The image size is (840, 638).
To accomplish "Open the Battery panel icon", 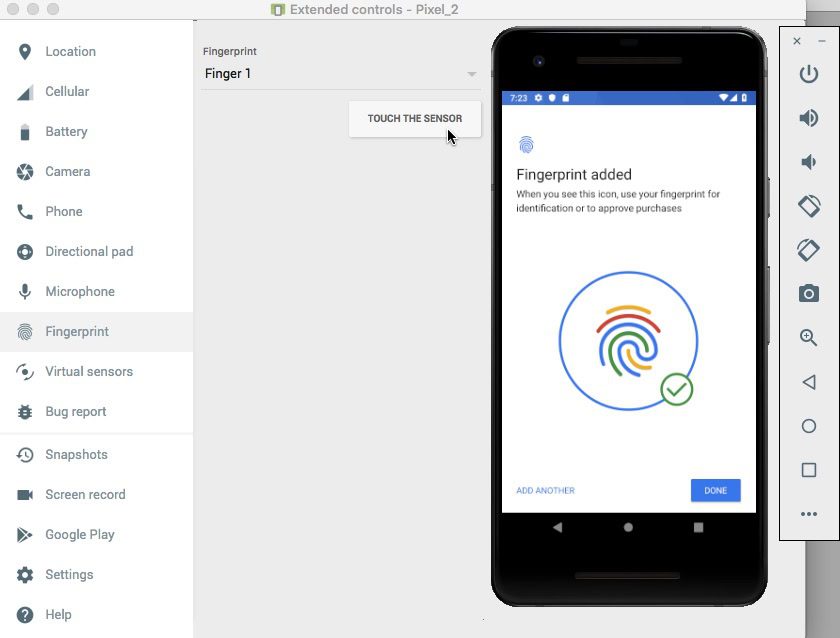I will (25, 132).
